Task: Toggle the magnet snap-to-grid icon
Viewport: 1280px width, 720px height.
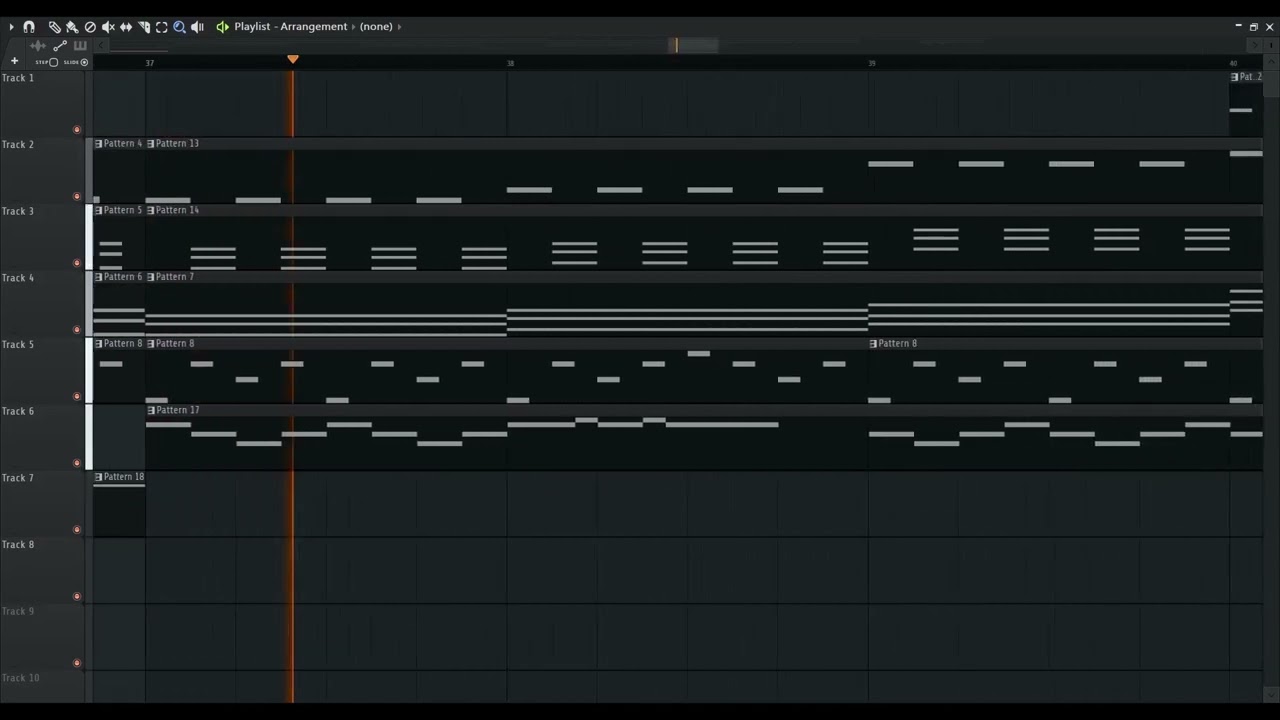Action: (29, 27)
